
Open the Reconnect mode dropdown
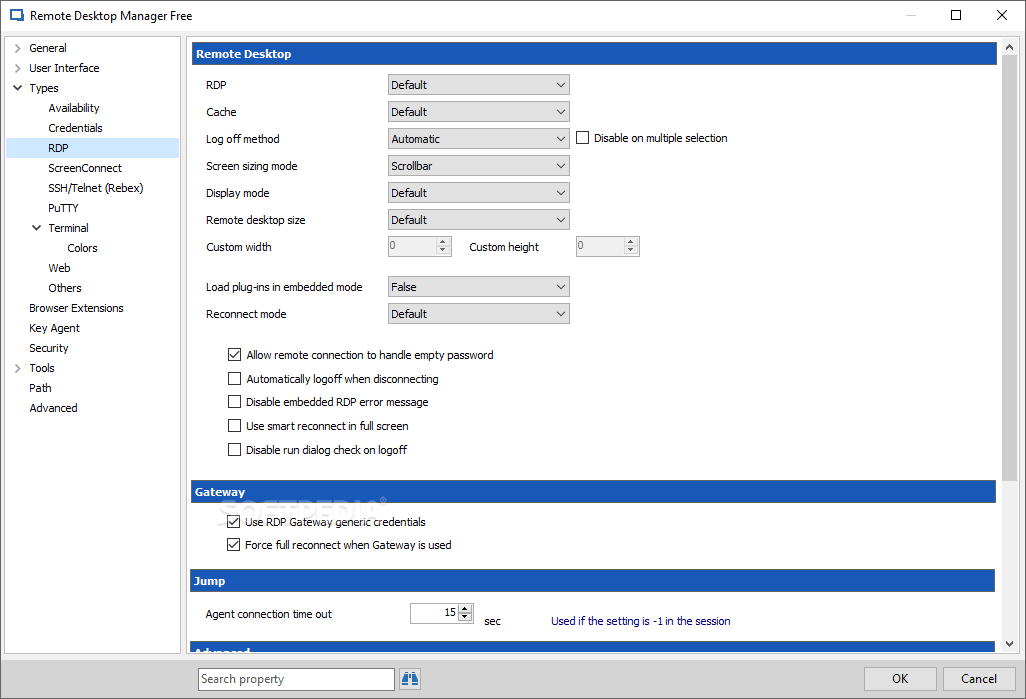point(478,314)
